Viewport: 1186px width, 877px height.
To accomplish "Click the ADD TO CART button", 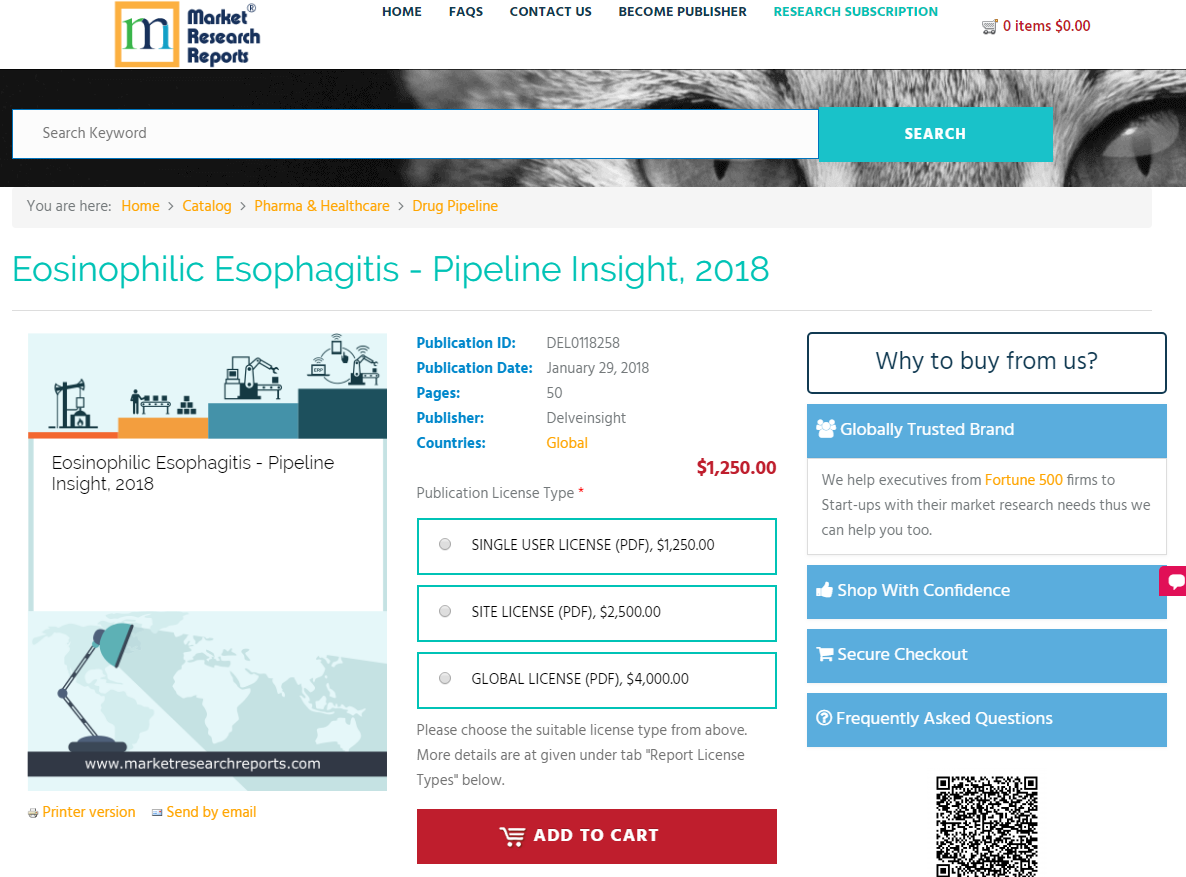I will tap(596, 836).
